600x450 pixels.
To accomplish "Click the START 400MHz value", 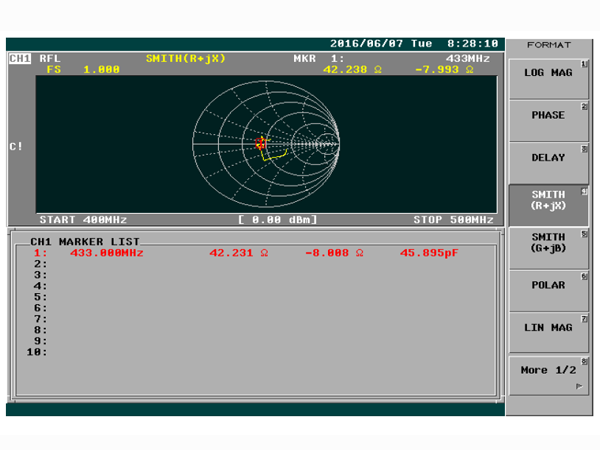I will [x=83, y=220].
